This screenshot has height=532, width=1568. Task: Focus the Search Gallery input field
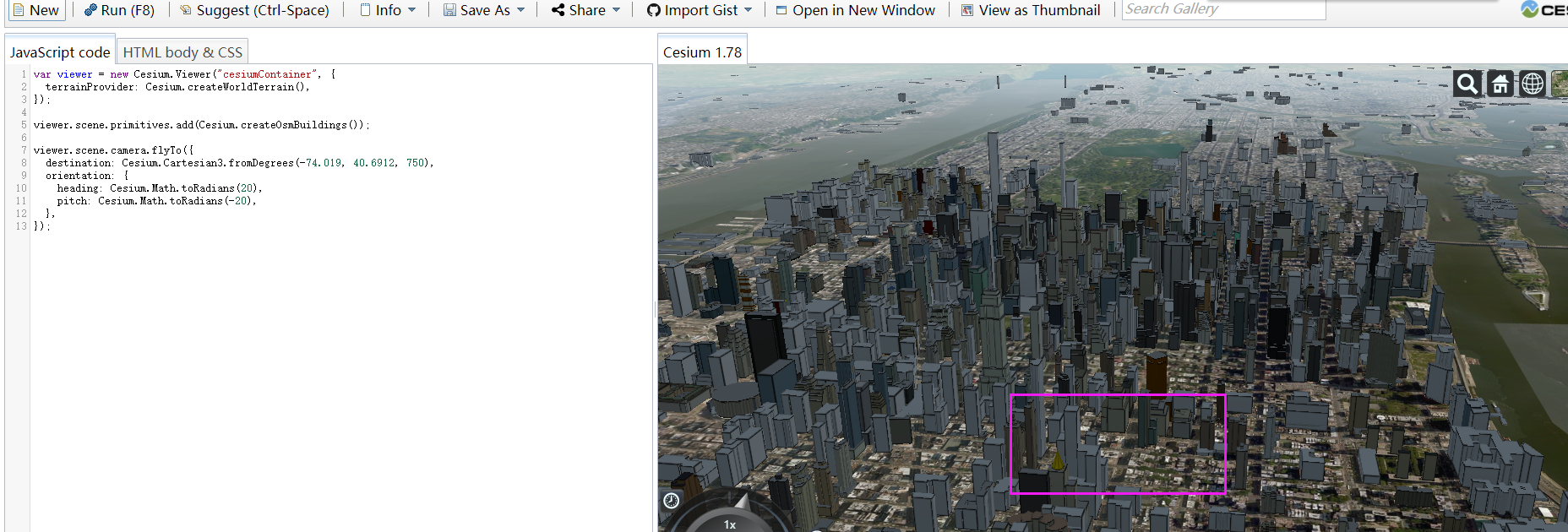click(x=1223, y=9)
